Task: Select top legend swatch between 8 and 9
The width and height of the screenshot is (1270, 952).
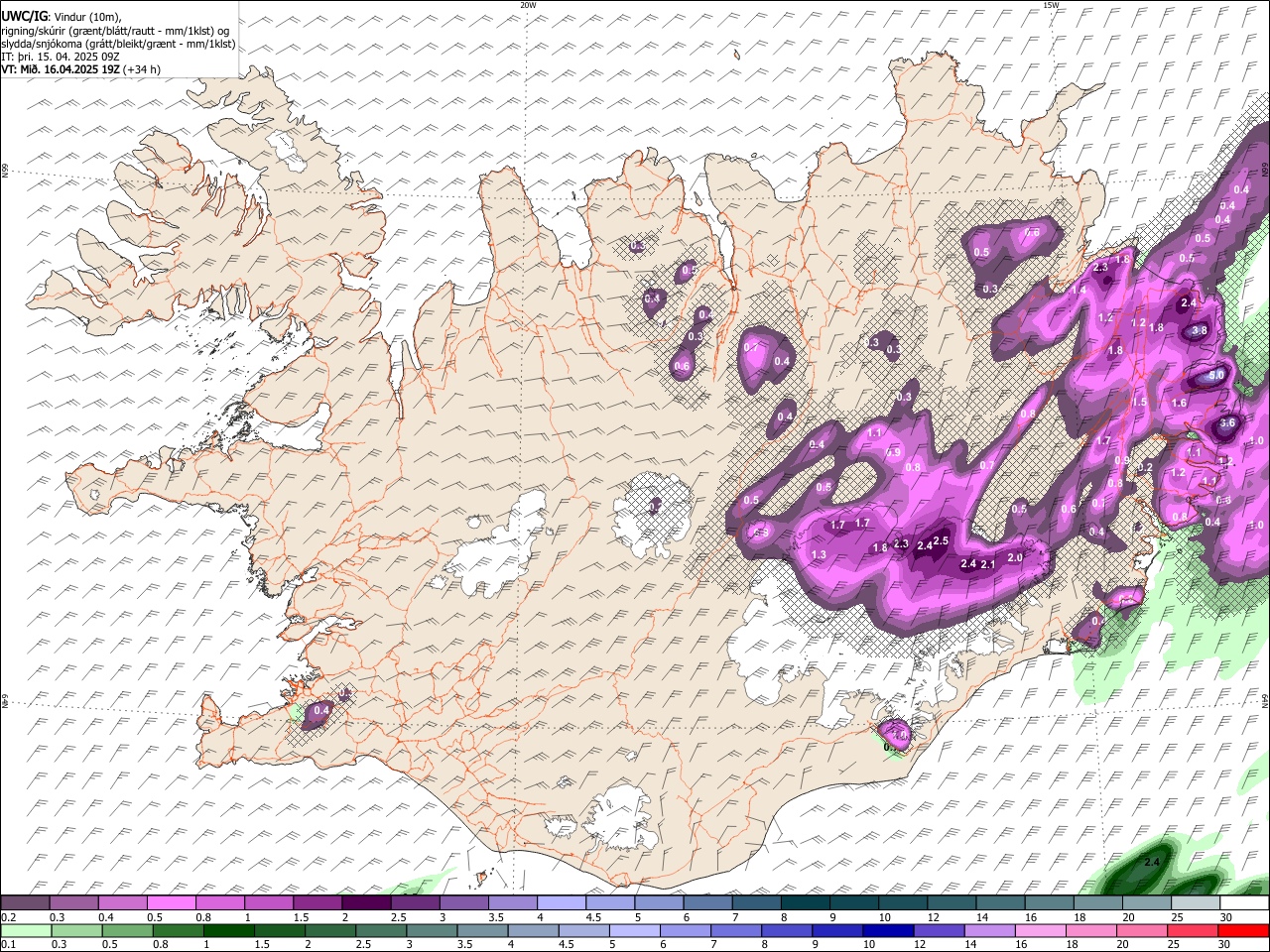Action: (806, 903)
